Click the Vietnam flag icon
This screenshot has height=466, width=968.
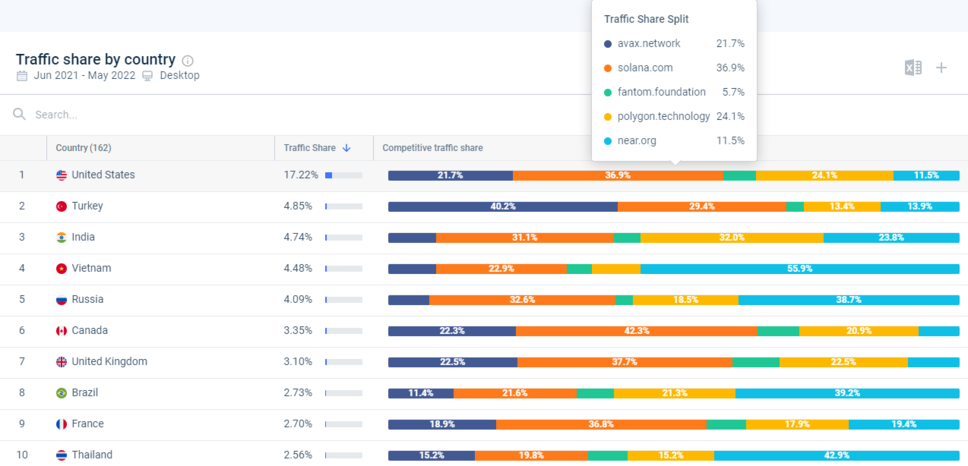tap(61, 268)
